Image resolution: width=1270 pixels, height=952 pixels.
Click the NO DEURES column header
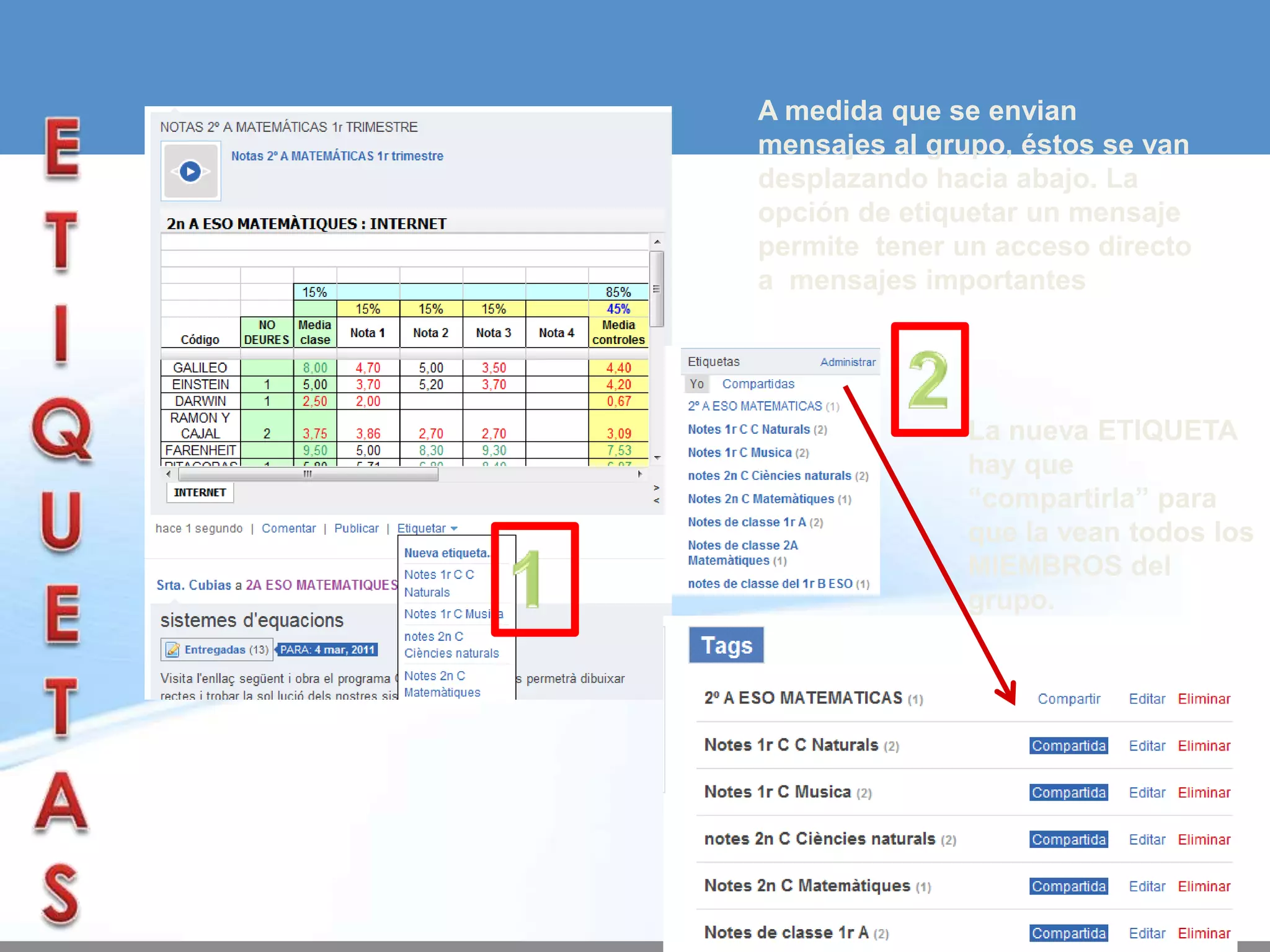(267, 332)
